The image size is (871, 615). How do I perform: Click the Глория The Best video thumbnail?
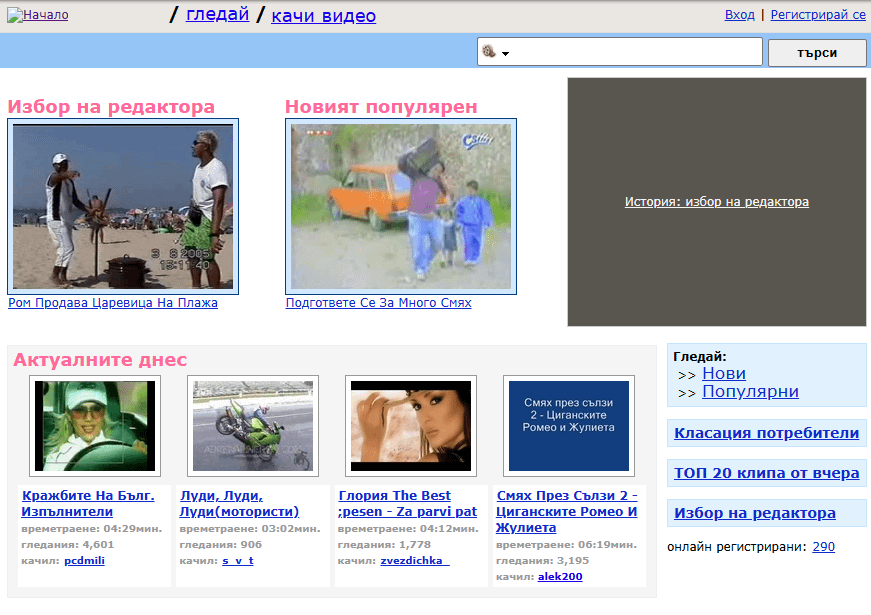click(x=410, y=426)
